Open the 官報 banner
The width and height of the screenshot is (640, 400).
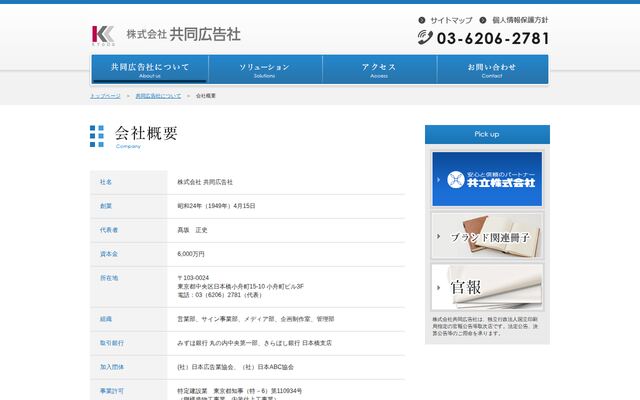(487, 287)
